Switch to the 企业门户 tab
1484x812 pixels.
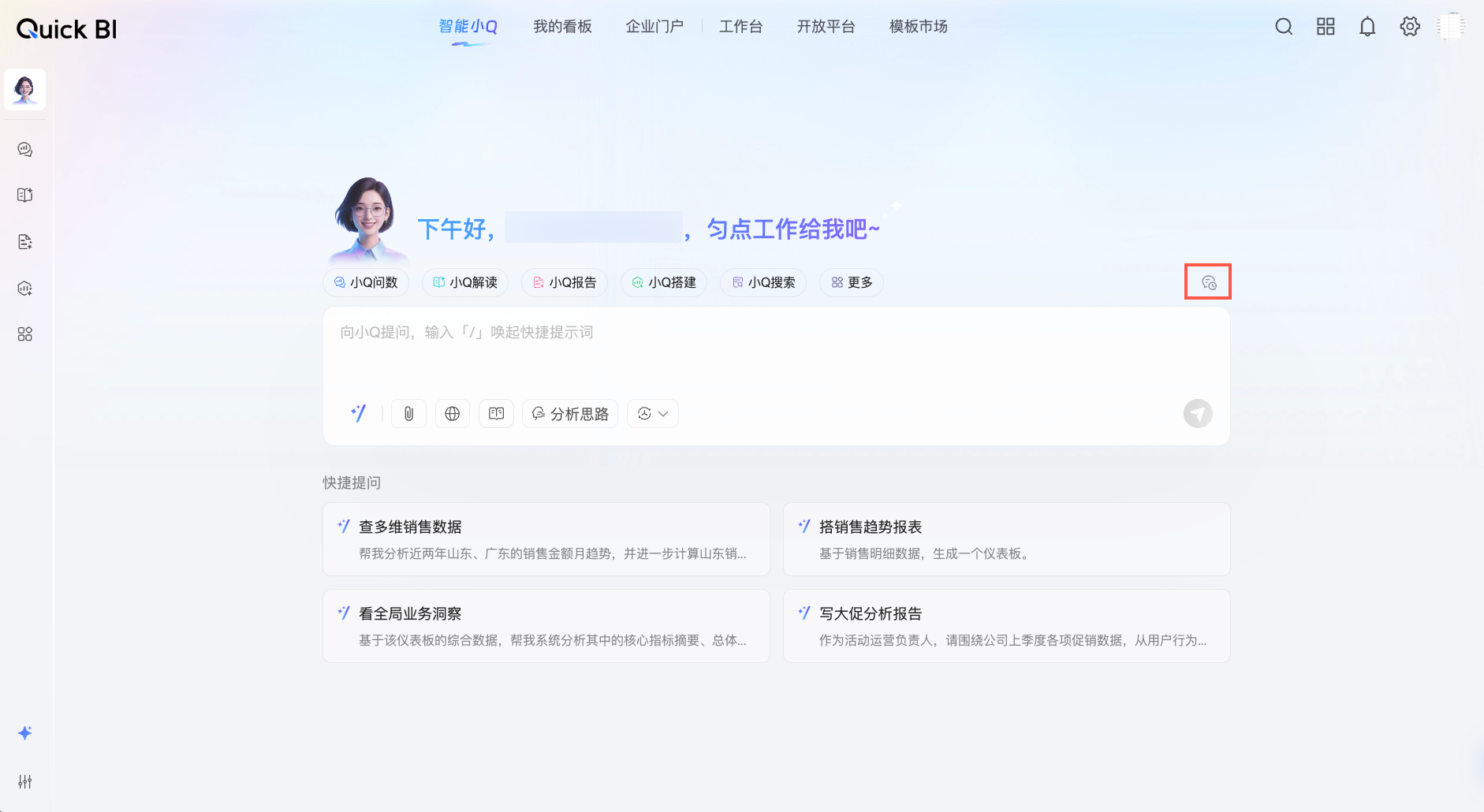coord(654,27)
